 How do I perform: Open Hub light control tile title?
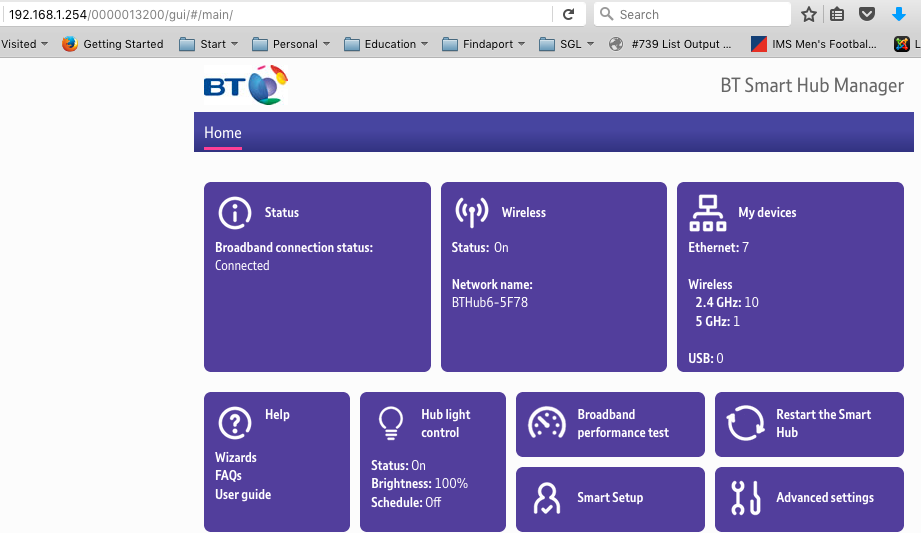pos(445,424)
